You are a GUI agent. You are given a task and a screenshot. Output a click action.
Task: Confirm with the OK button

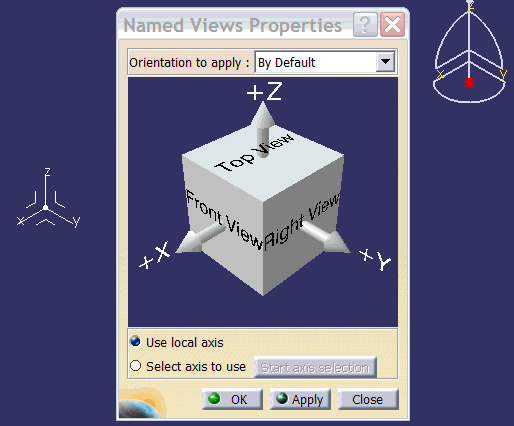click(x=232, y=399)
